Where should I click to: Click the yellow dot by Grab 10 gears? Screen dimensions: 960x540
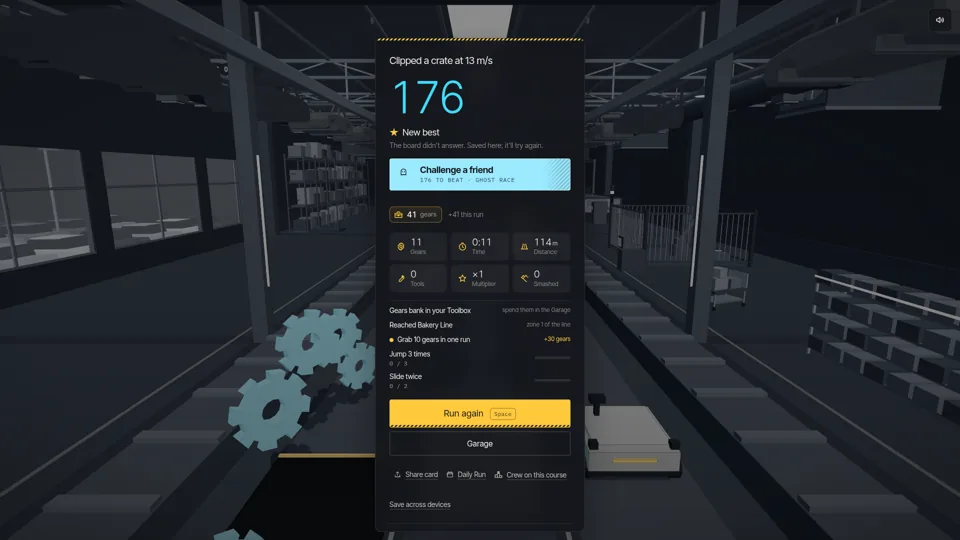391,340
